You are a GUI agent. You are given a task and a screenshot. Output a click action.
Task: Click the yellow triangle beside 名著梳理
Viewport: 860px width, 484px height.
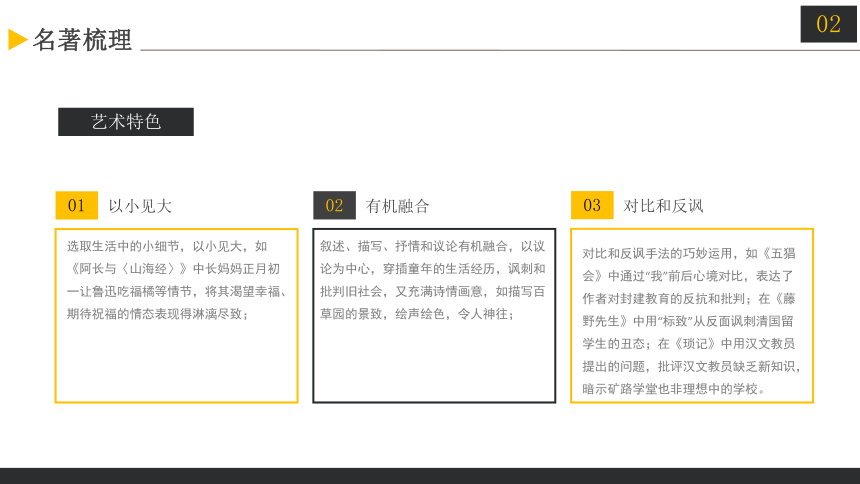(x=18, y=40)
